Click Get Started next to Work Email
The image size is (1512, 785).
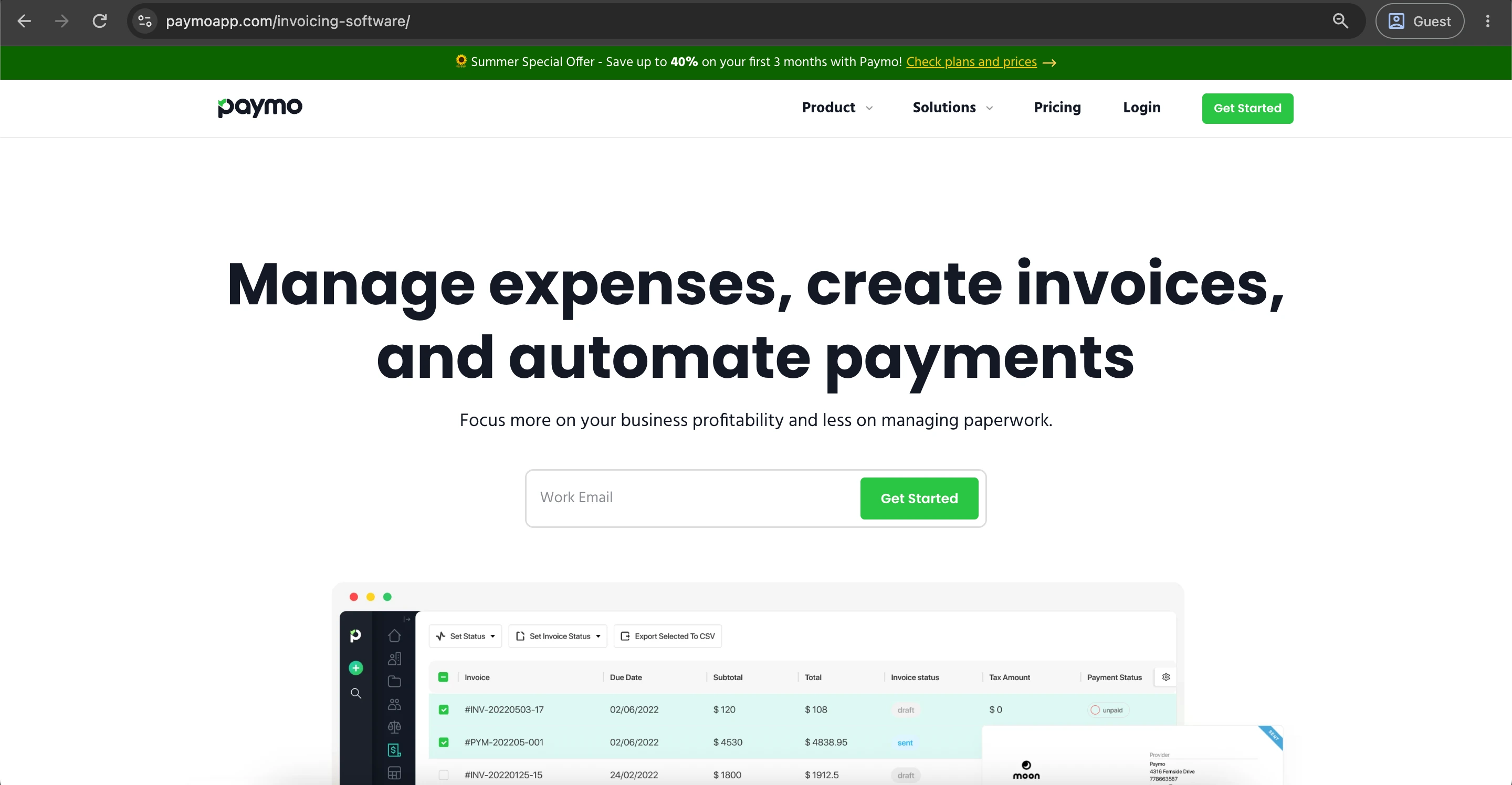pos(919,498)
